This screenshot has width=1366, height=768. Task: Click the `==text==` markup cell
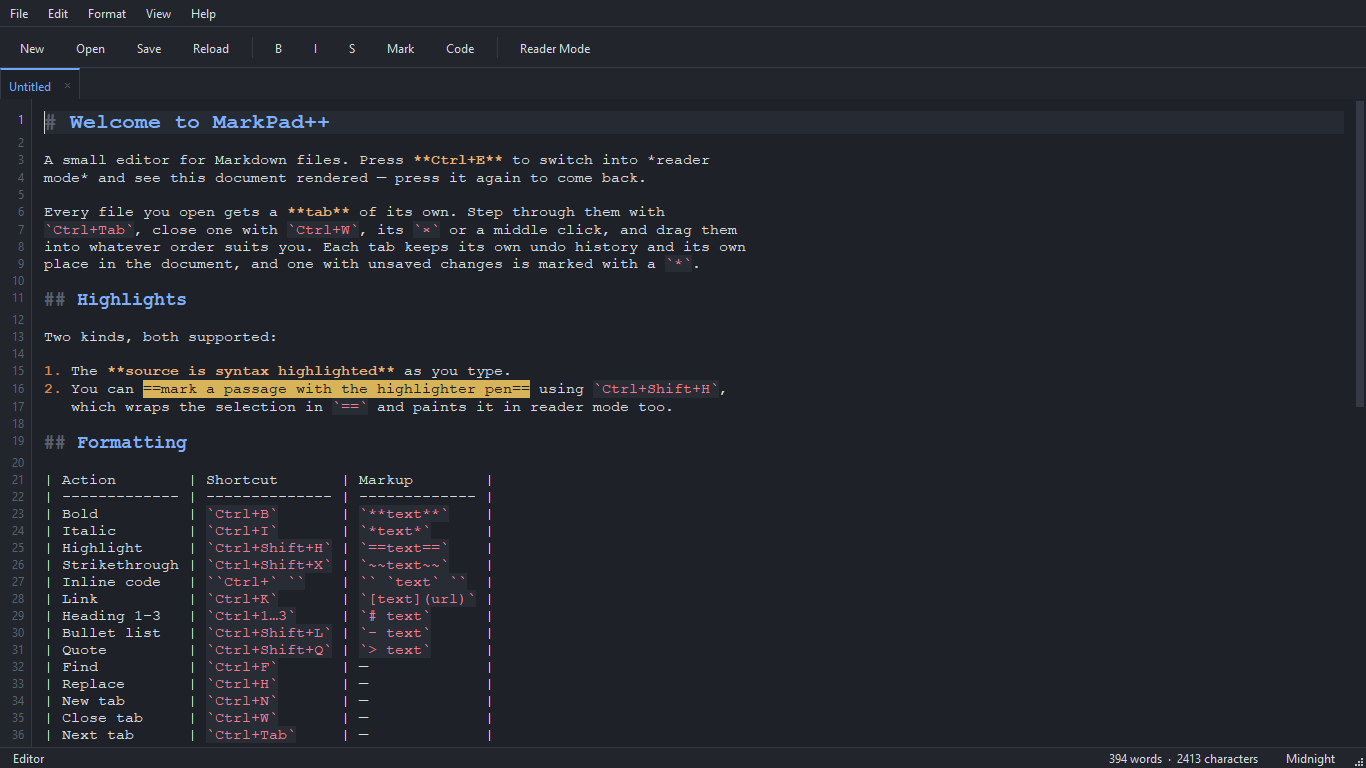coord(404,548)
